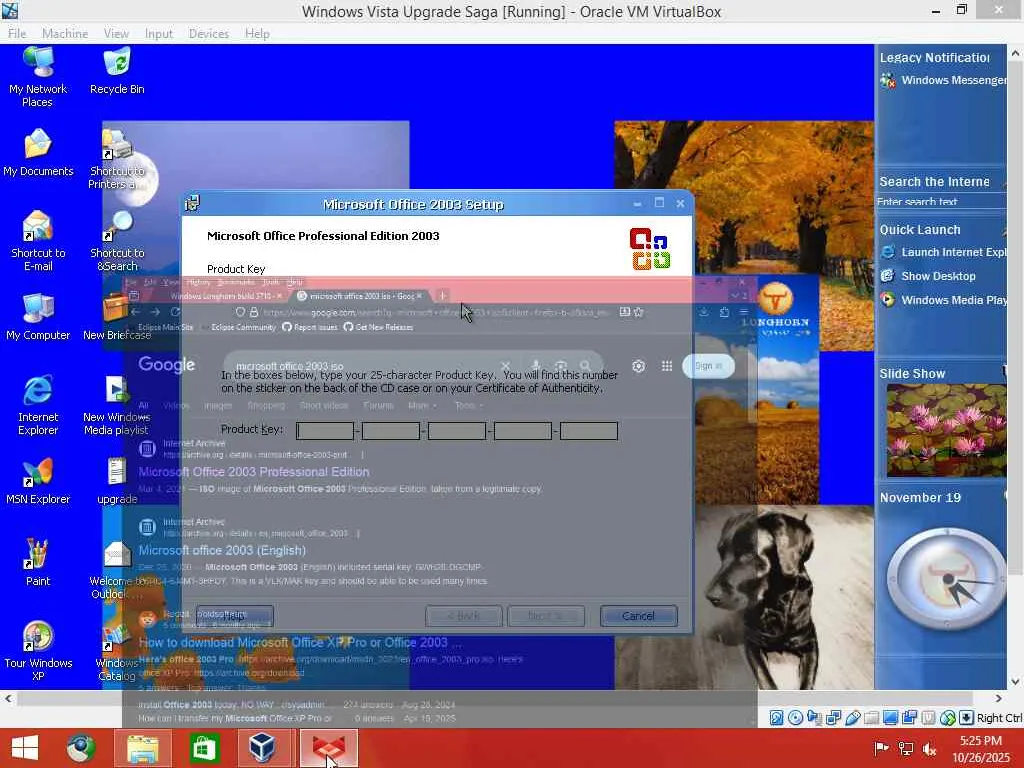Viewport: 1024px width, 768px height.
Task: Click the muted volume tray icon
Action: 929,749
